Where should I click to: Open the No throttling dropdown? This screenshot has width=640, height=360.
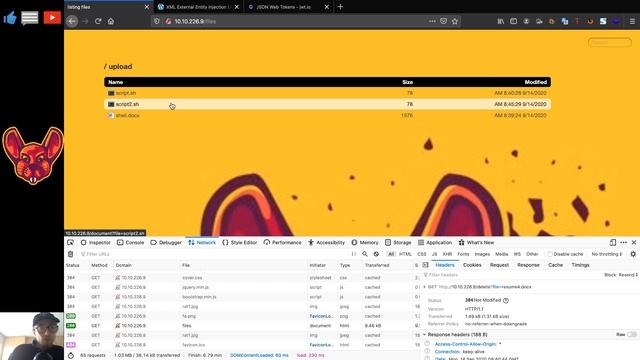pyautogui.click(x=607, y=254)
